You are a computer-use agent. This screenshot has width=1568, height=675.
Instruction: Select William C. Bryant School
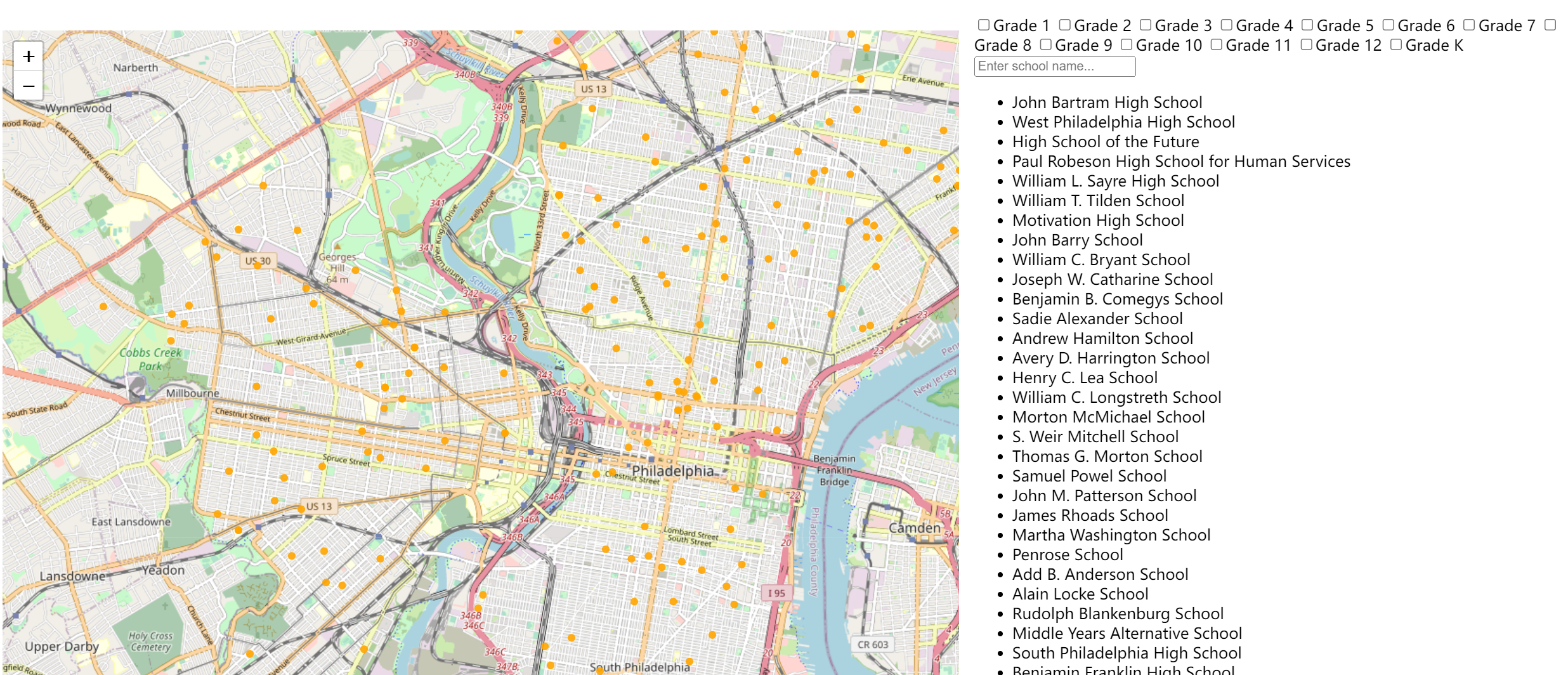(1101, 259)
